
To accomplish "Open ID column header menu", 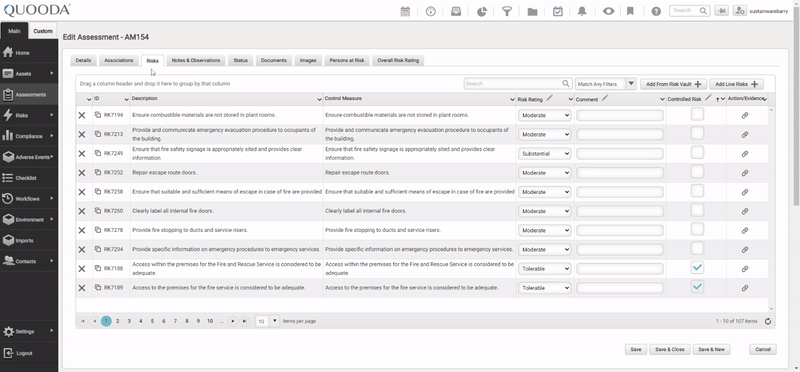I will [127, 100].
